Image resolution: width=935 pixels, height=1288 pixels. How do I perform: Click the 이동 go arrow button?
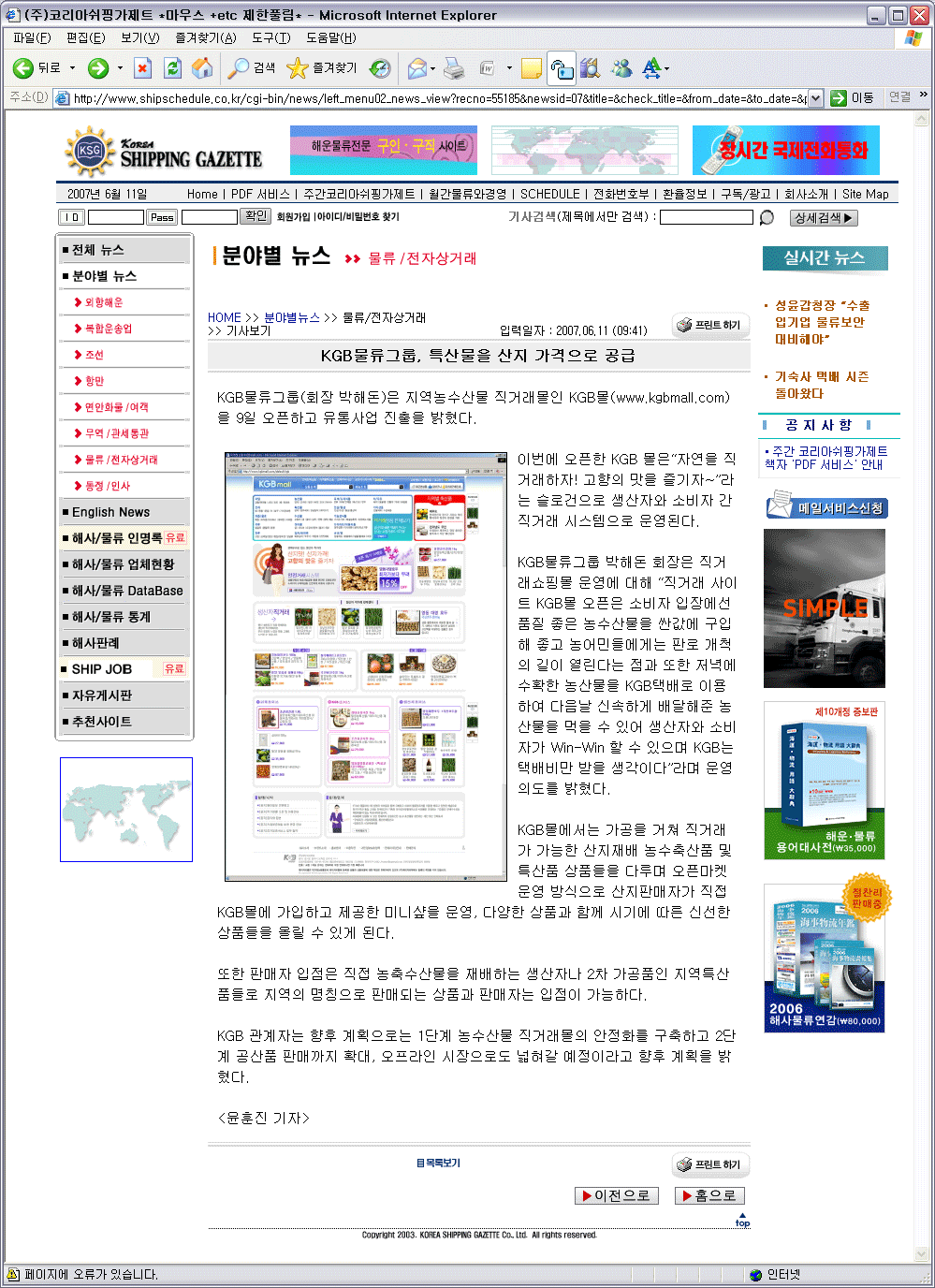853,97
